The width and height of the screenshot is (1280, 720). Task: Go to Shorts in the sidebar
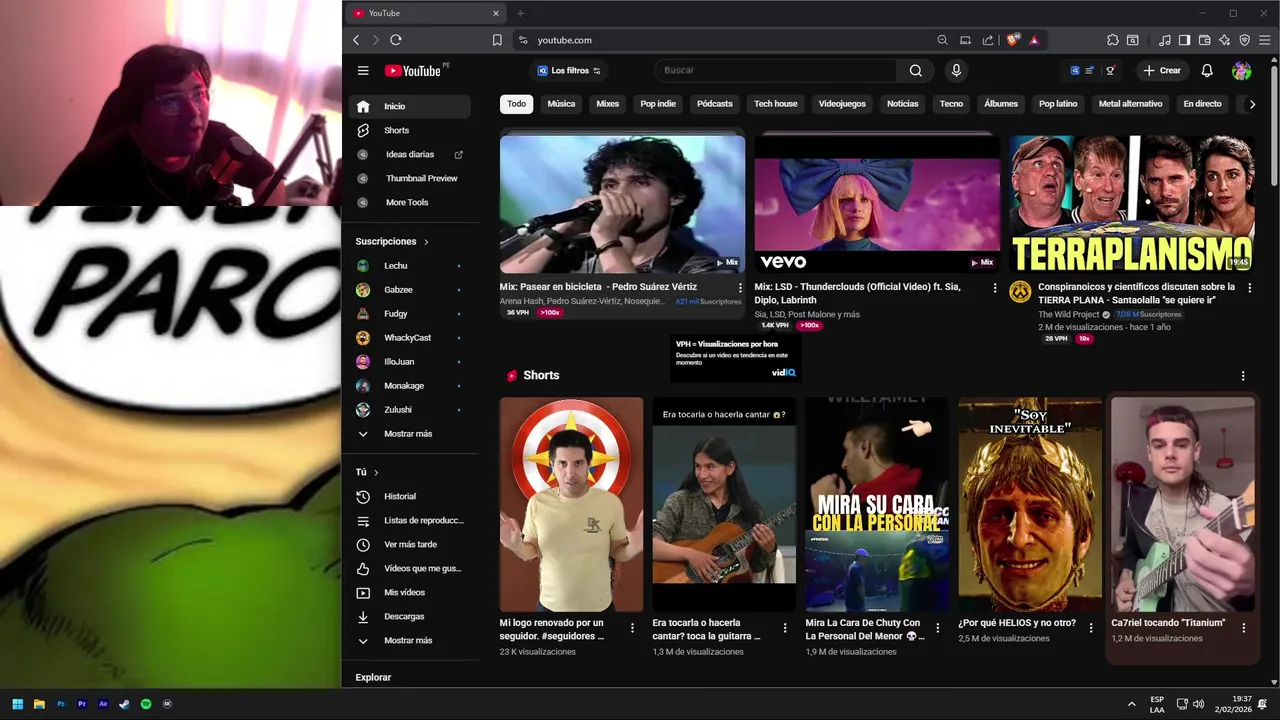[x=409, y=130]
